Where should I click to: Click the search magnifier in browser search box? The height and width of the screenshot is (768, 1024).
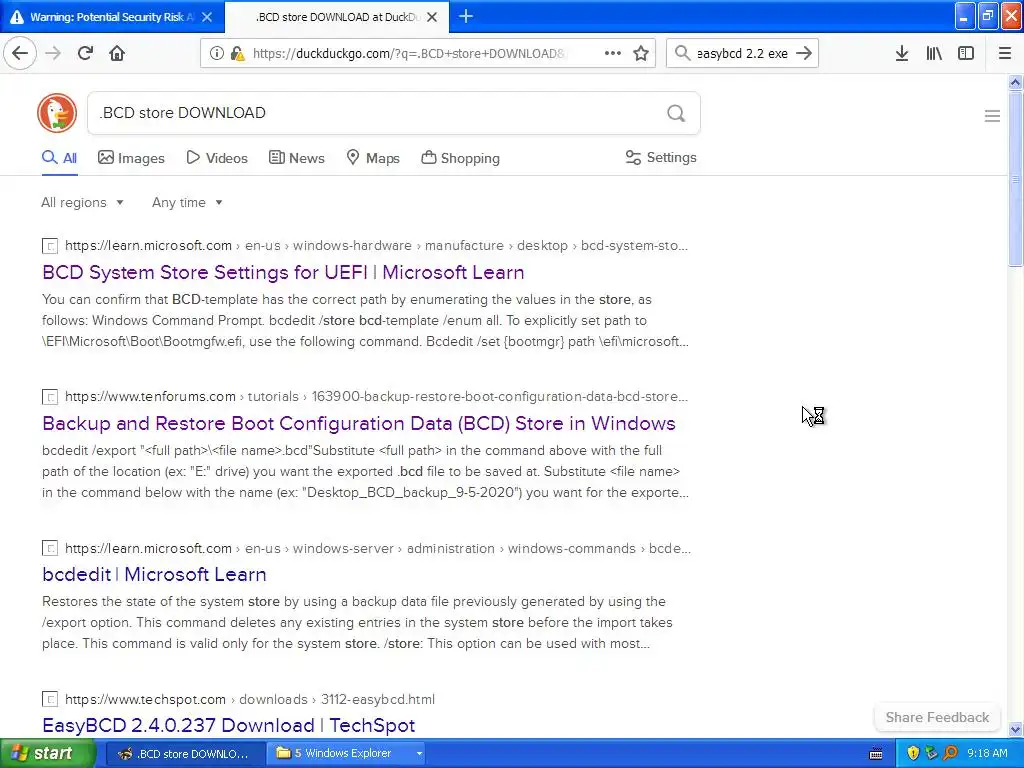[x=682, y=54]
